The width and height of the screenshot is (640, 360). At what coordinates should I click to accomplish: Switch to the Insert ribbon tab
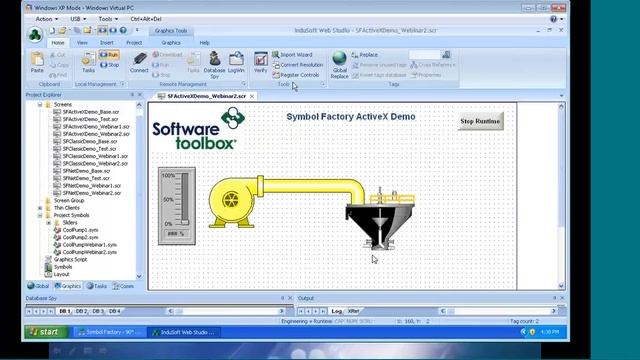[107, 42]
